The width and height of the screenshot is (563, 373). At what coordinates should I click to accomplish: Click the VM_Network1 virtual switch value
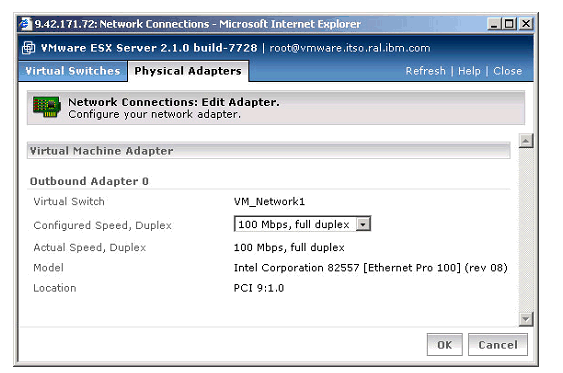[x=269, y=201]
